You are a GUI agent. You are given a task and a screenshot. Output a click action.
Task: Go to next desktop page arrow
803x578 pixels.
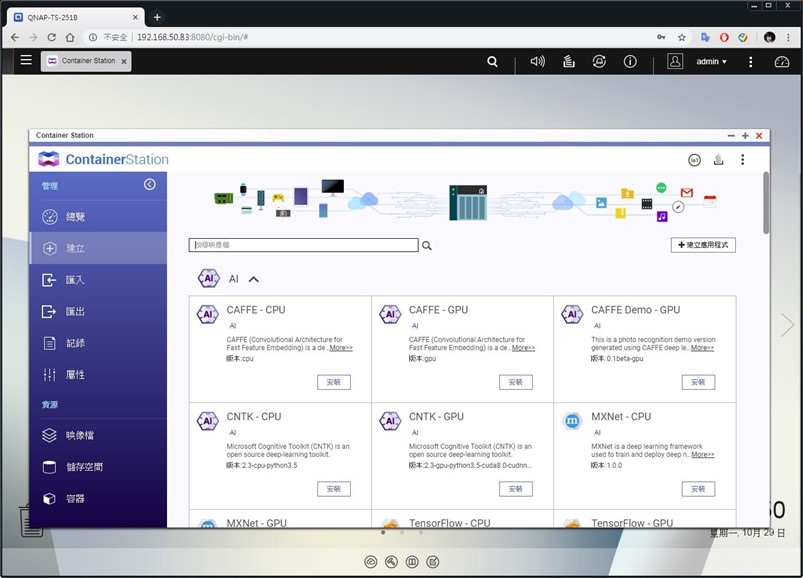pos(787,325)
